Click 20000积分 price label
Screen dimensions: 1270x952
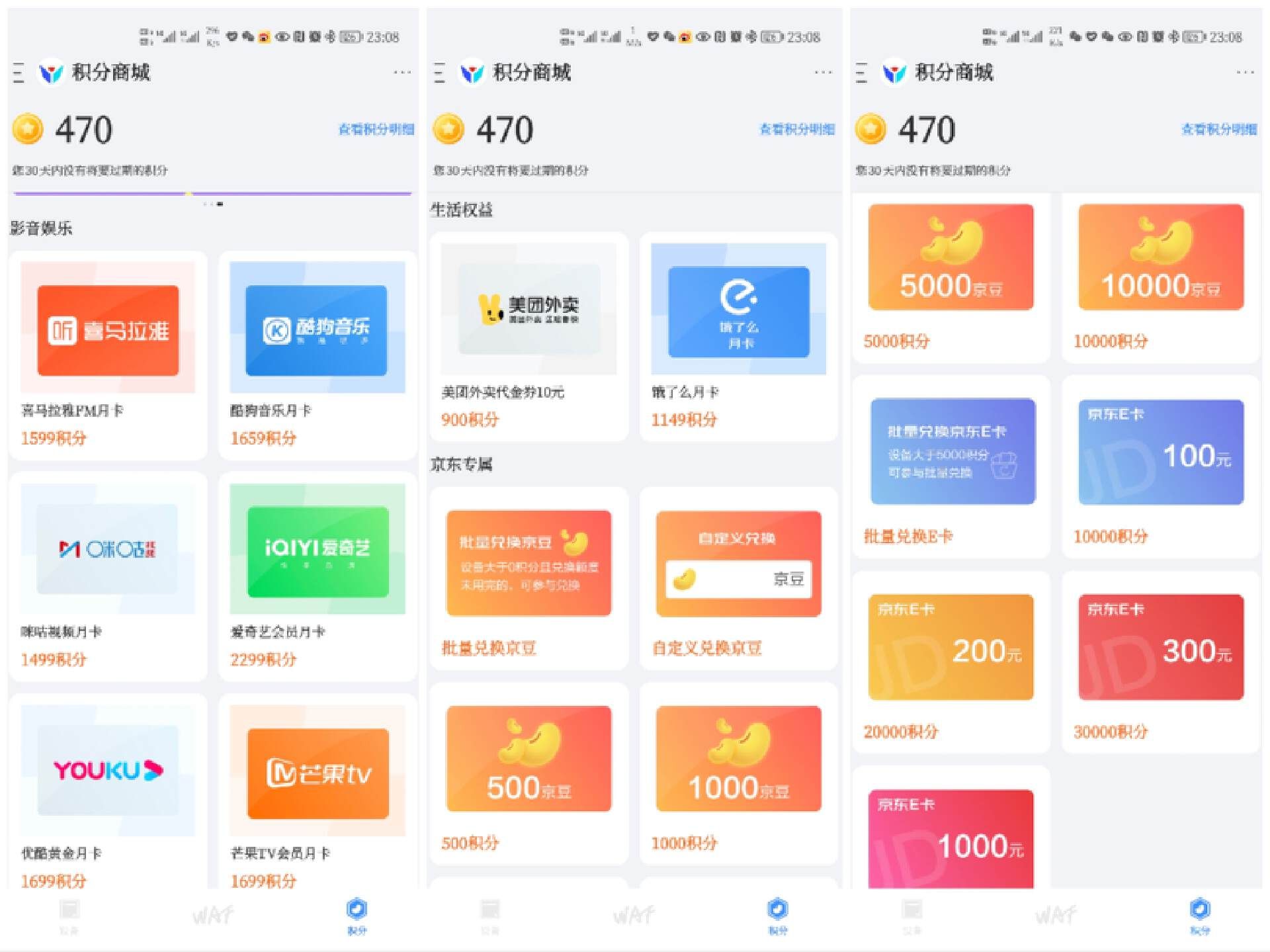click(x=901, y=732)
